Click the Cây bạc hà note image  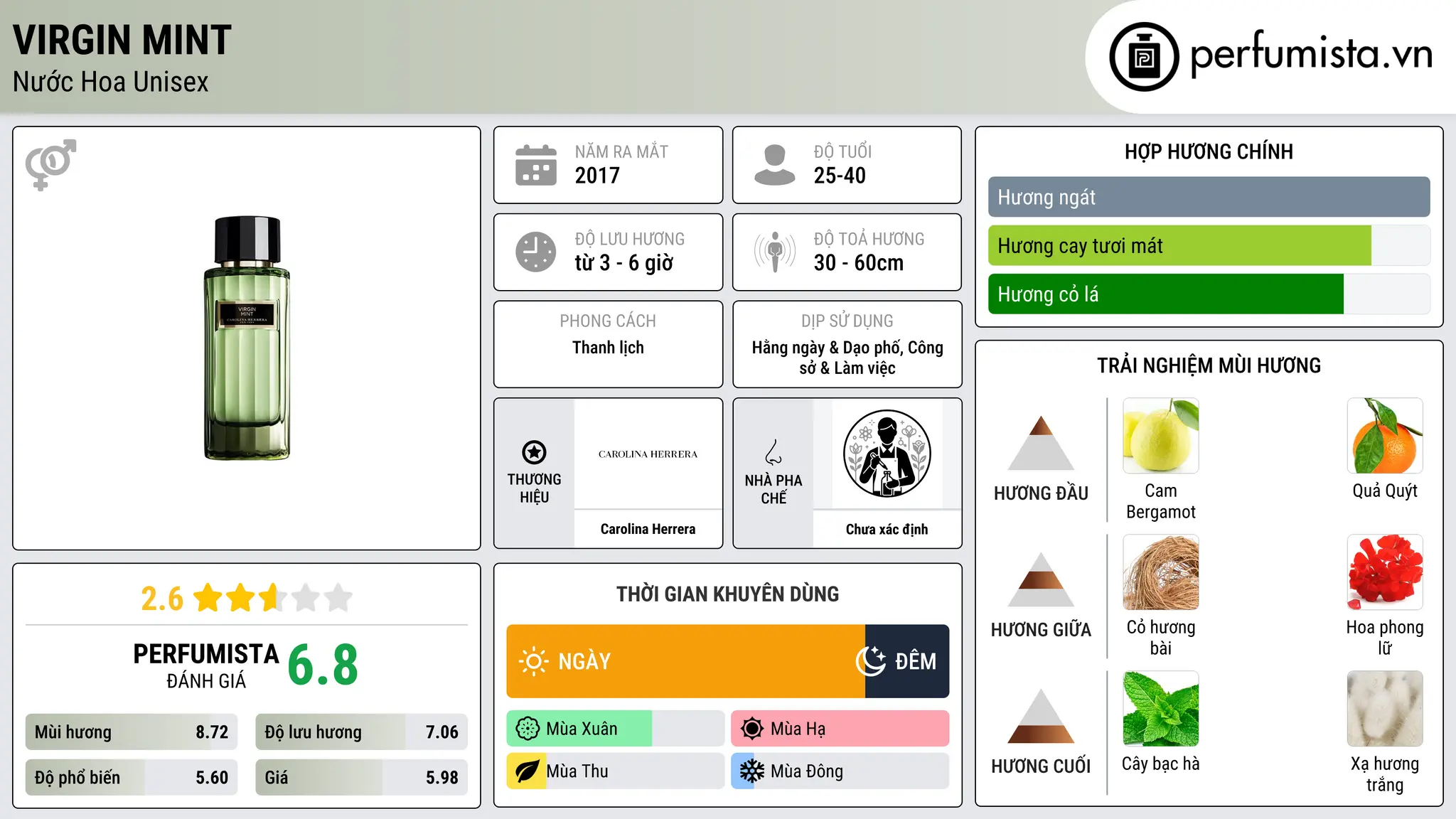click(x=1161, y=709)
